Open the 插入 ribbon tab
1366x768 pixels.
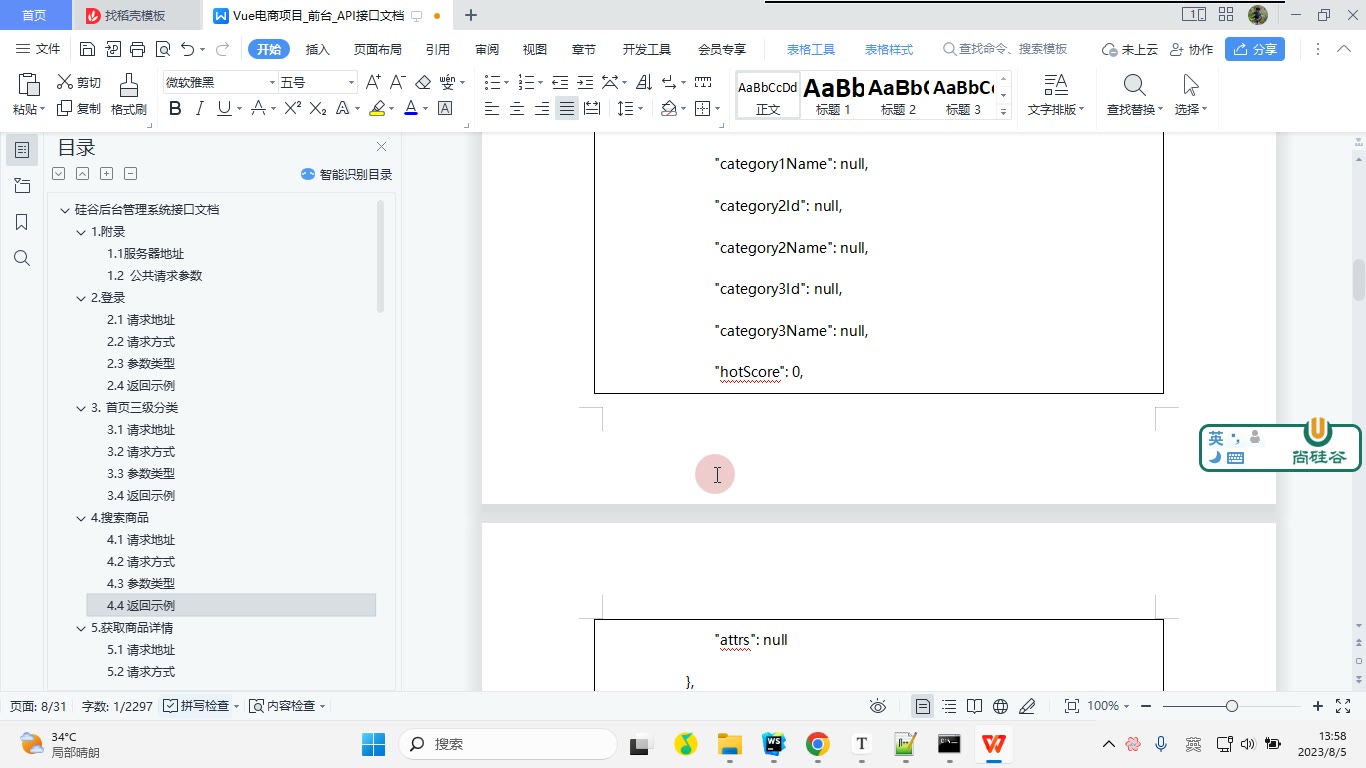[x=317, y=49]
